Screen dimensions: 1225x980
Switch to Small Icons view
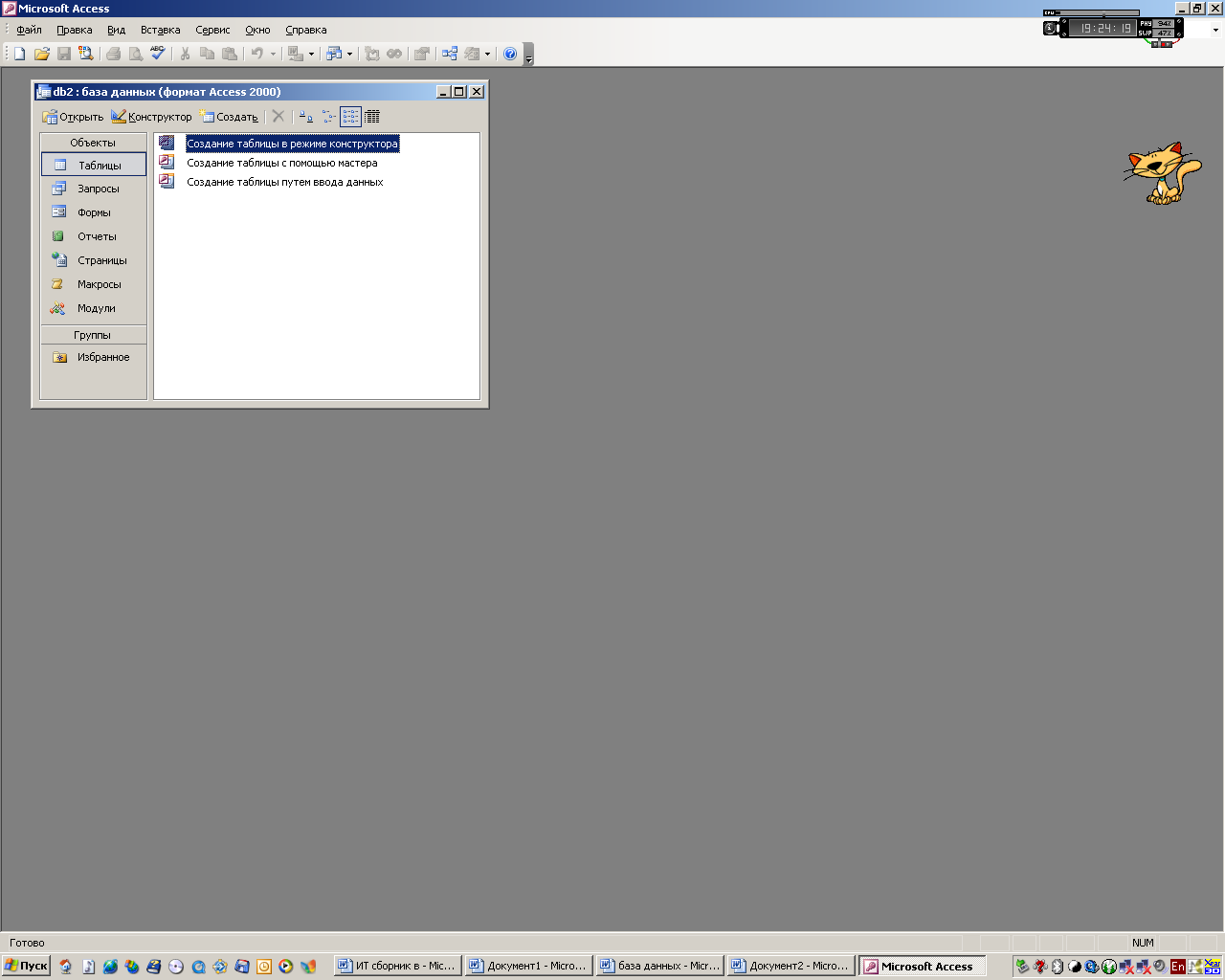click(328, 116)
